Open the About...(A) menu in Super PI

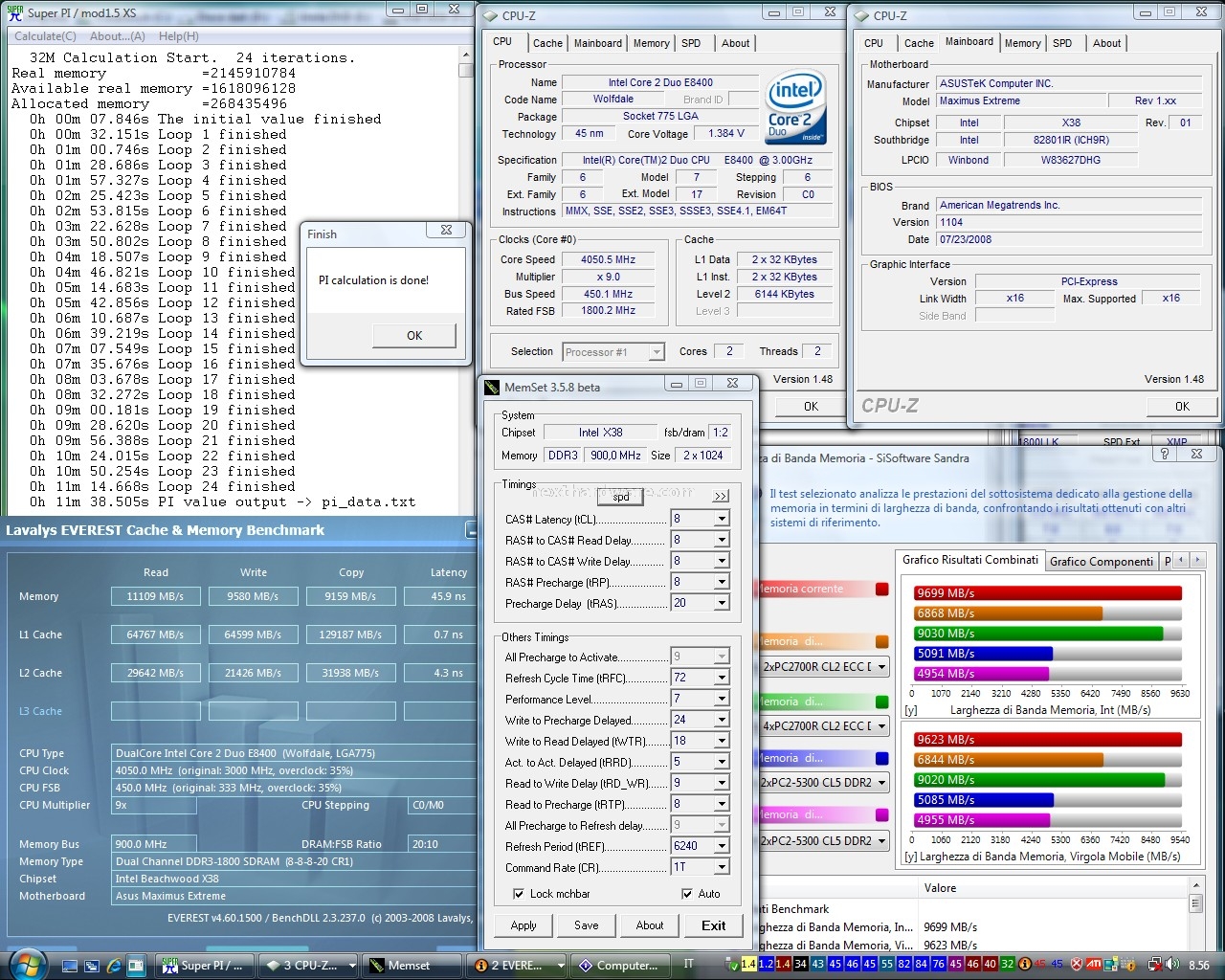tap(118, 36)
